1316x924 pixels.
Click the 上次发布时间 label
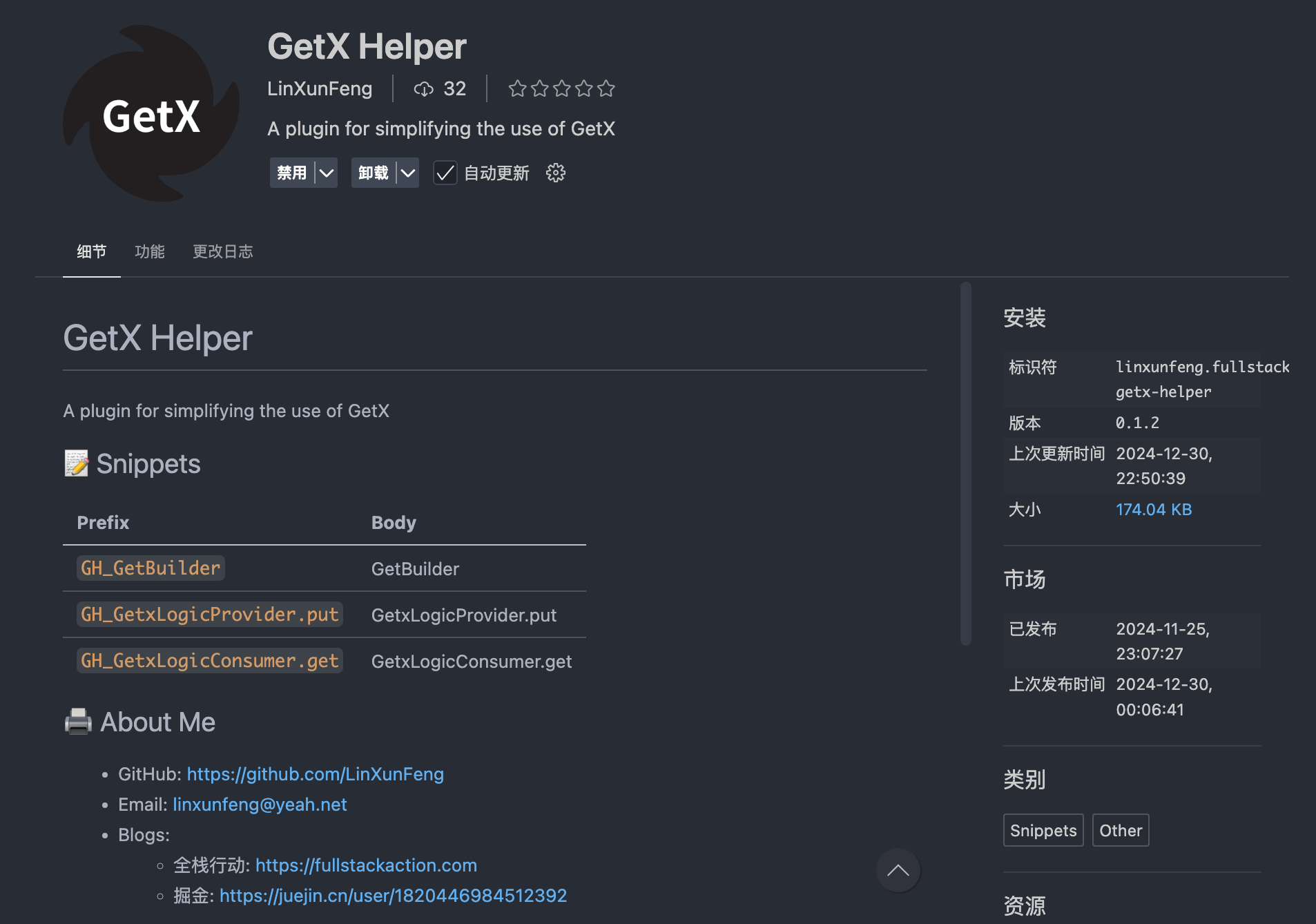click(x=1057, y=684)
